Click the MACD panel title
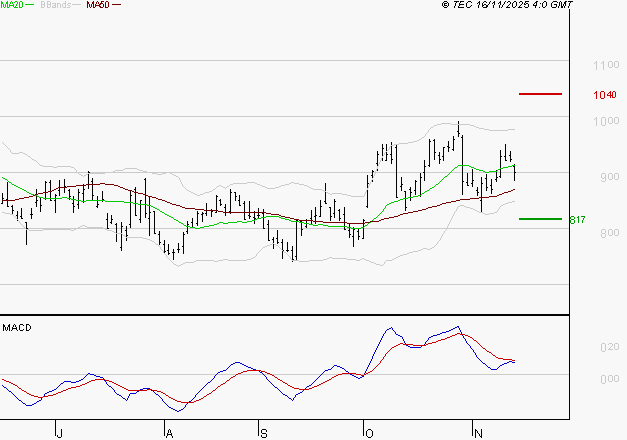 (x=17, y=328)
